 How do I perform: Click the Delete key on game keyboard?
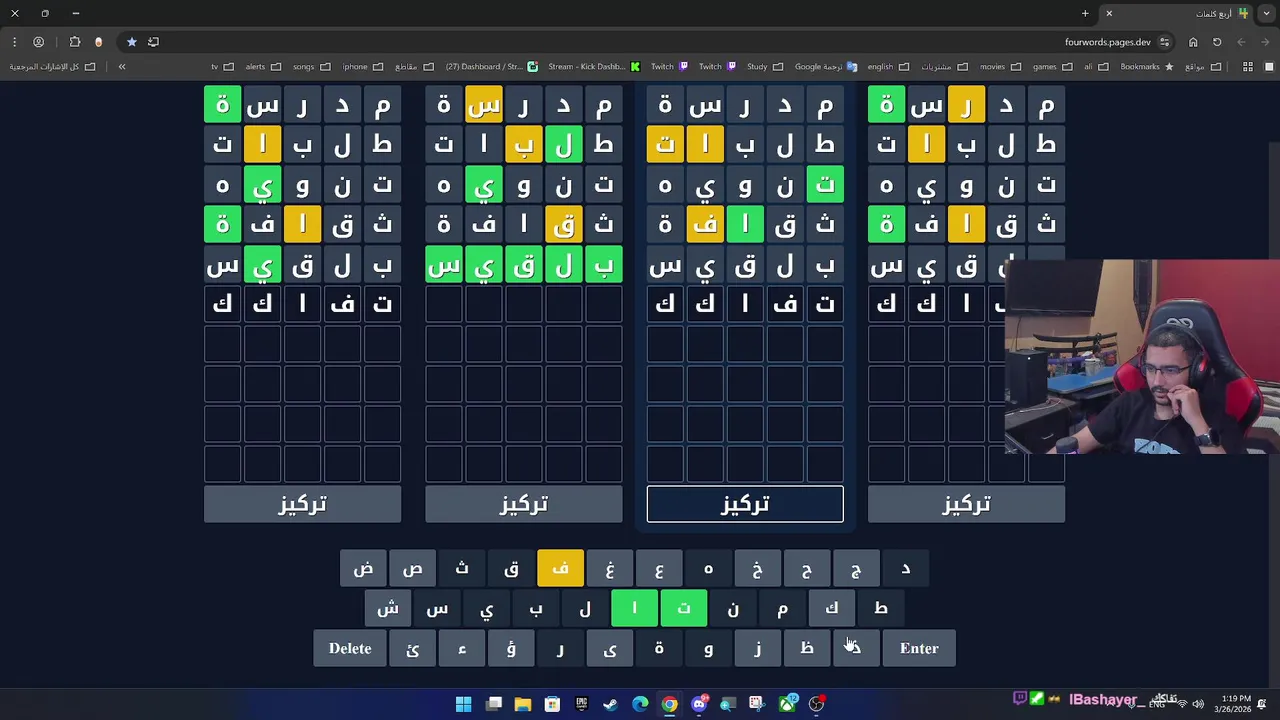350,648
